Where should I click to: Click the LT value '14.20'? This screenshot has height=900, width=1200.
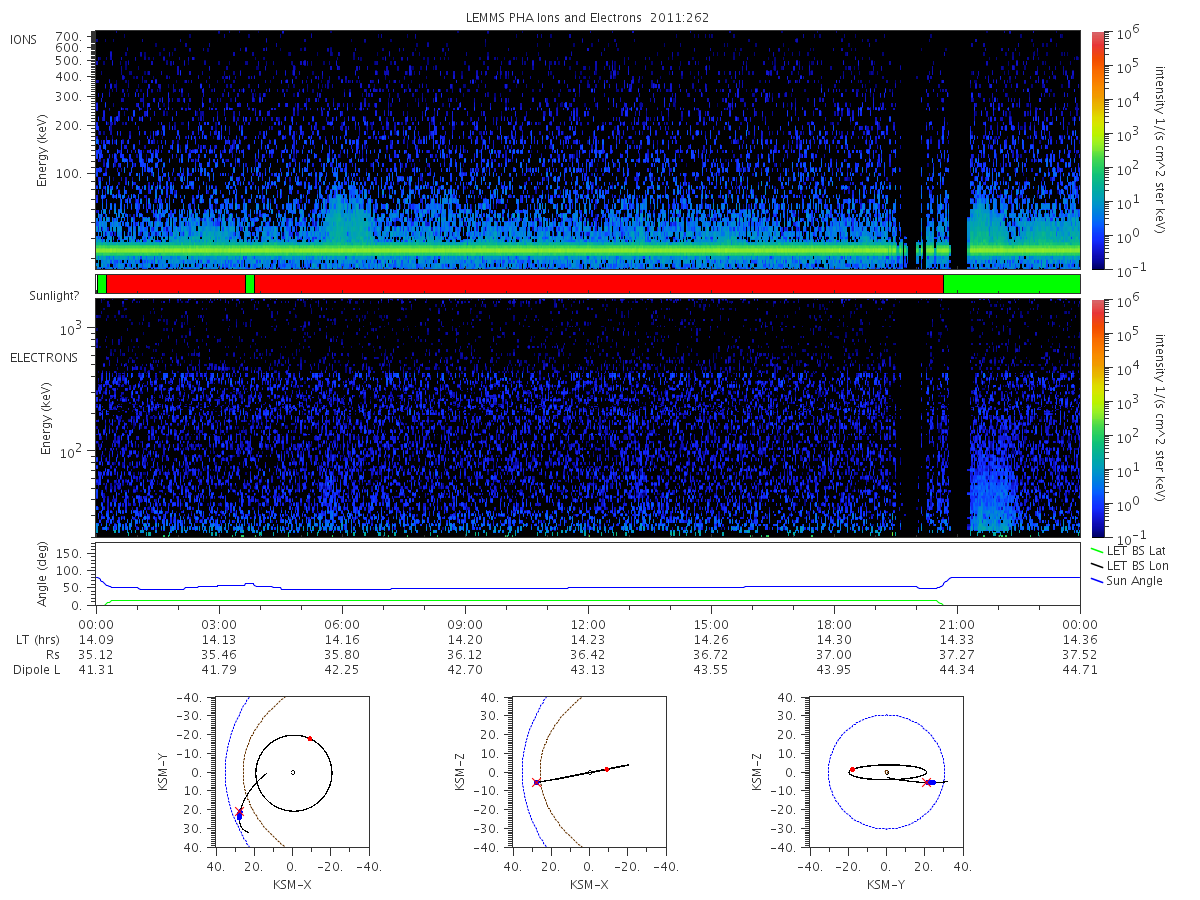point(465,640)
